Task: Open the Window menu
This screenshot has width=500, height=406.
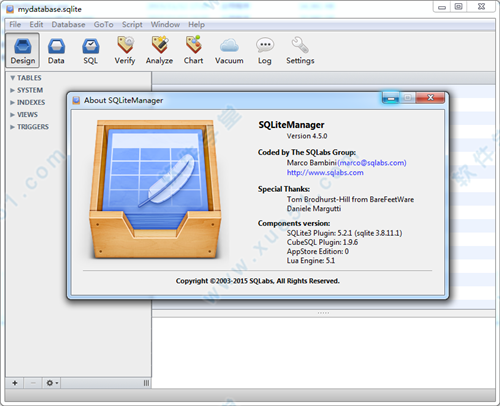Action: click(165, 24)
